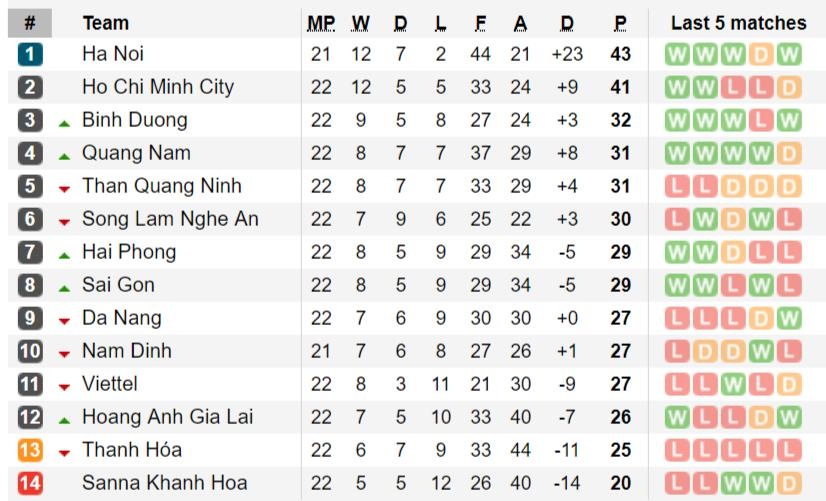
Task: Click Quang Nam's last draw icon
Action: (789, 153)
